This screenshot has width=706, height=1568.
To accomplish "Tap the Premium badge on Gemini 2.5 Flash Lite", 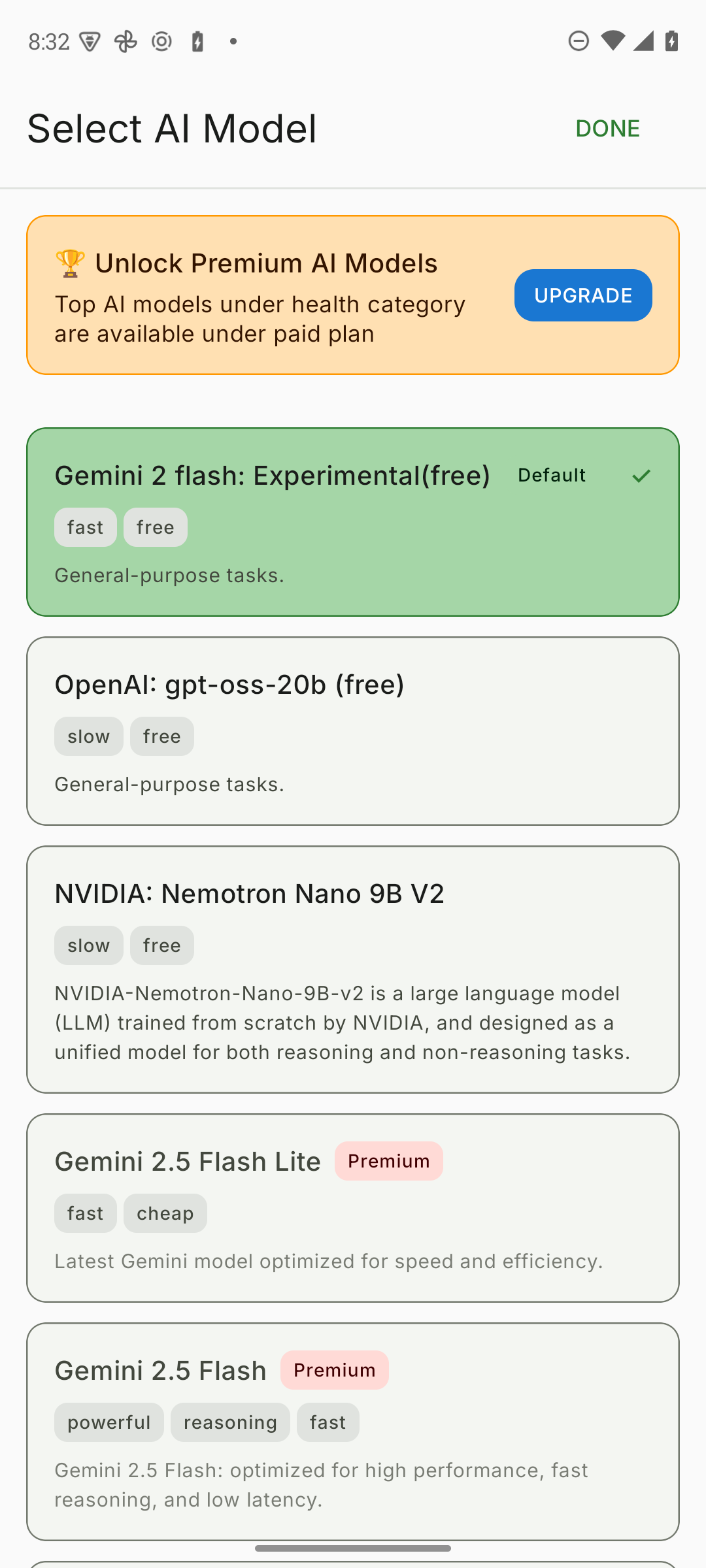I will coord(388,1161).
